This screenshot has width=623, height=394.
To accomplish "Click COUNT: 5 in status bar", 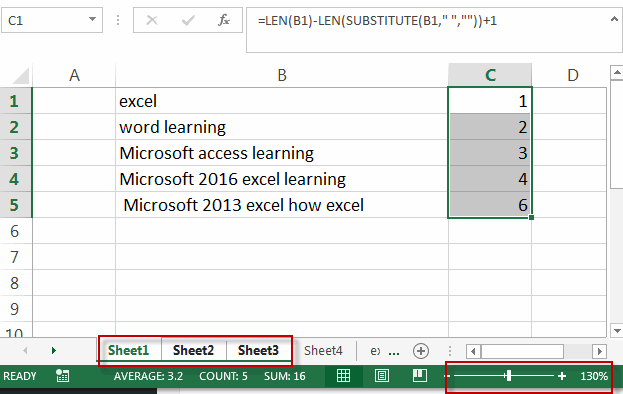I will (223, 376).
